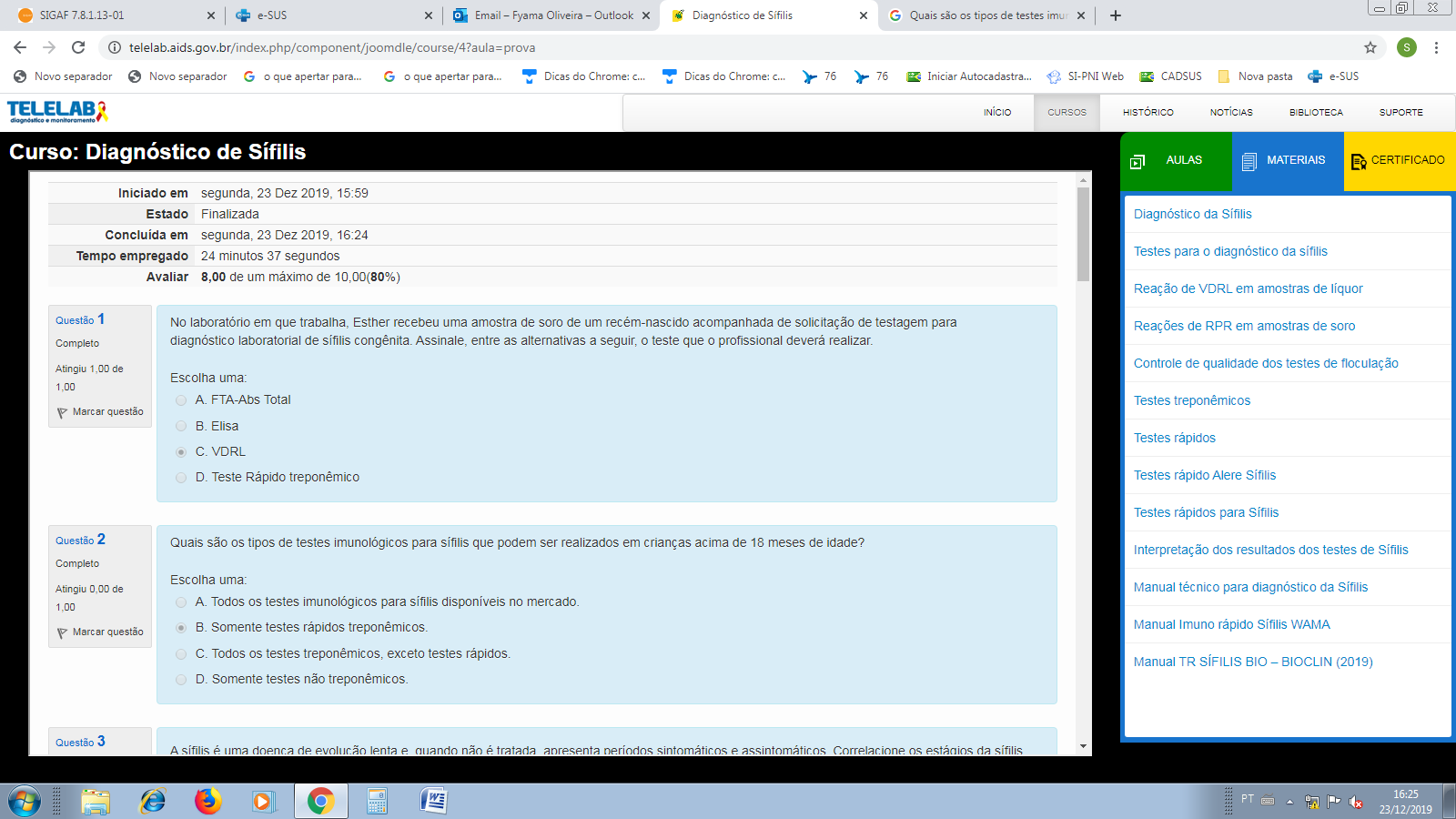Image resolution: width=1456 pixels, height=819 pixels.
Task: Select option C. VDRL
Action: pos(181,452)
